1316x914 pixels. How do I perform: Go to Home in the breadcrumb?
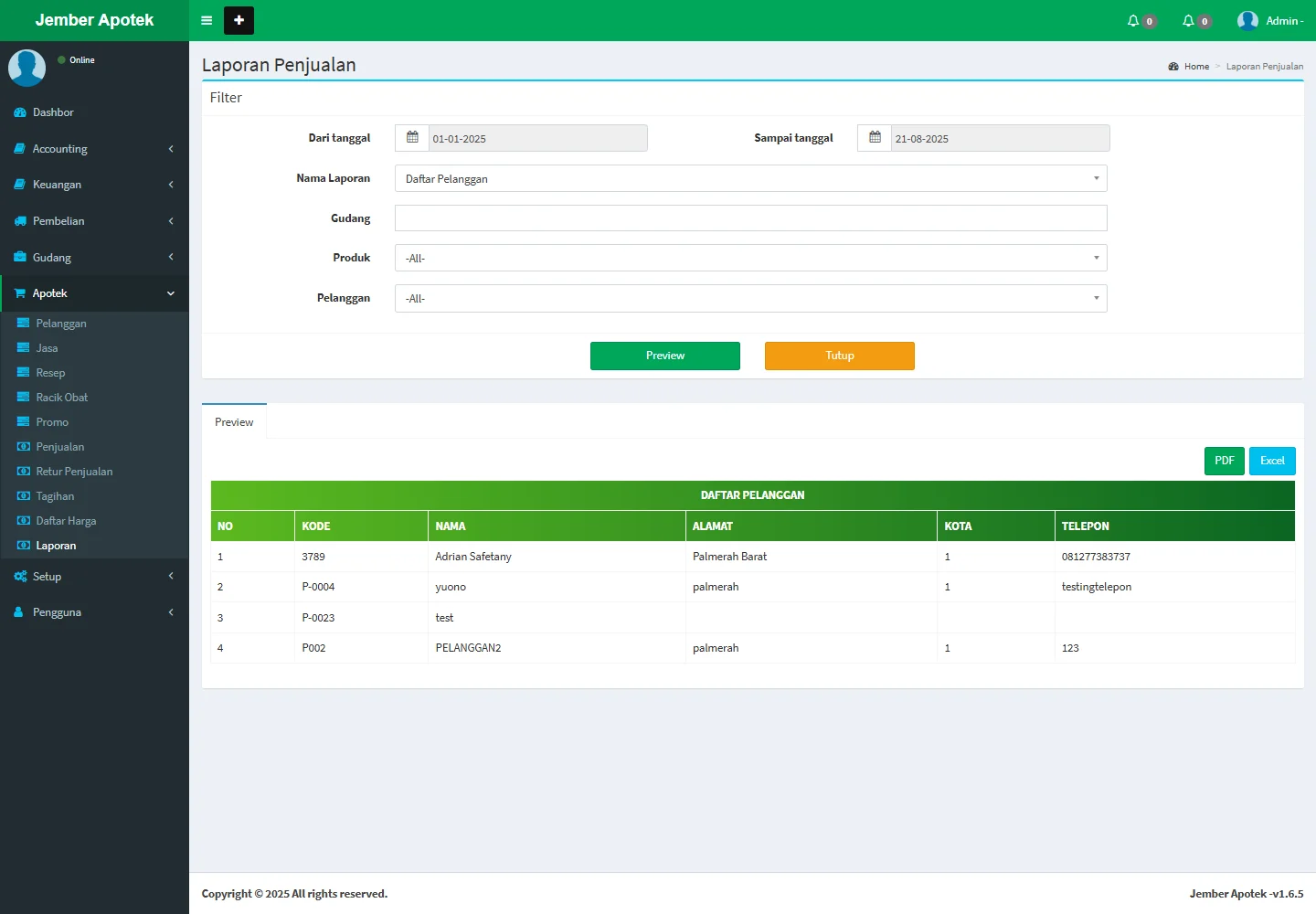(x=1195, y=67)
